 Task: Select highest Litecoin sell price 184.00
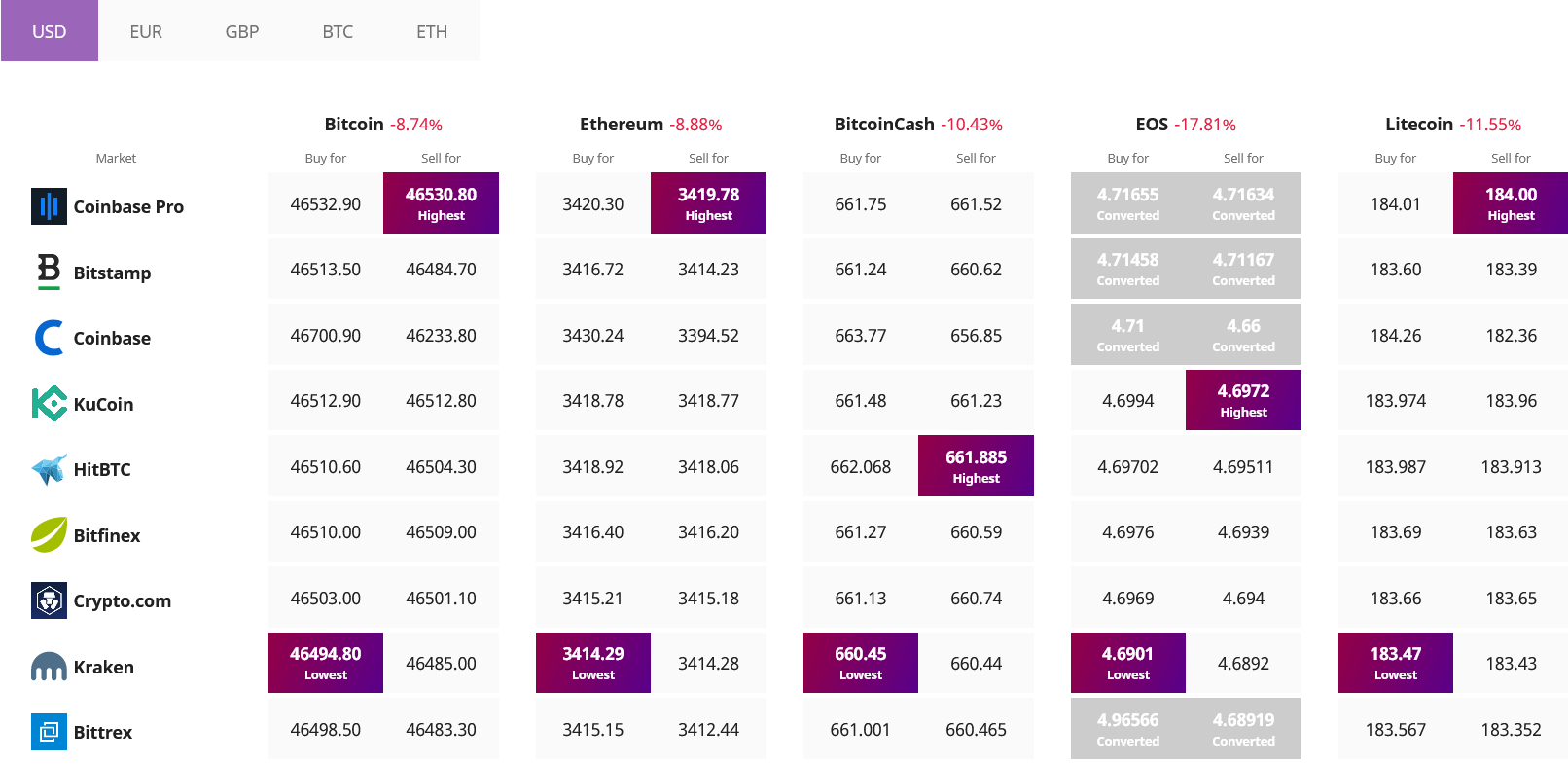click(1511, 203)
